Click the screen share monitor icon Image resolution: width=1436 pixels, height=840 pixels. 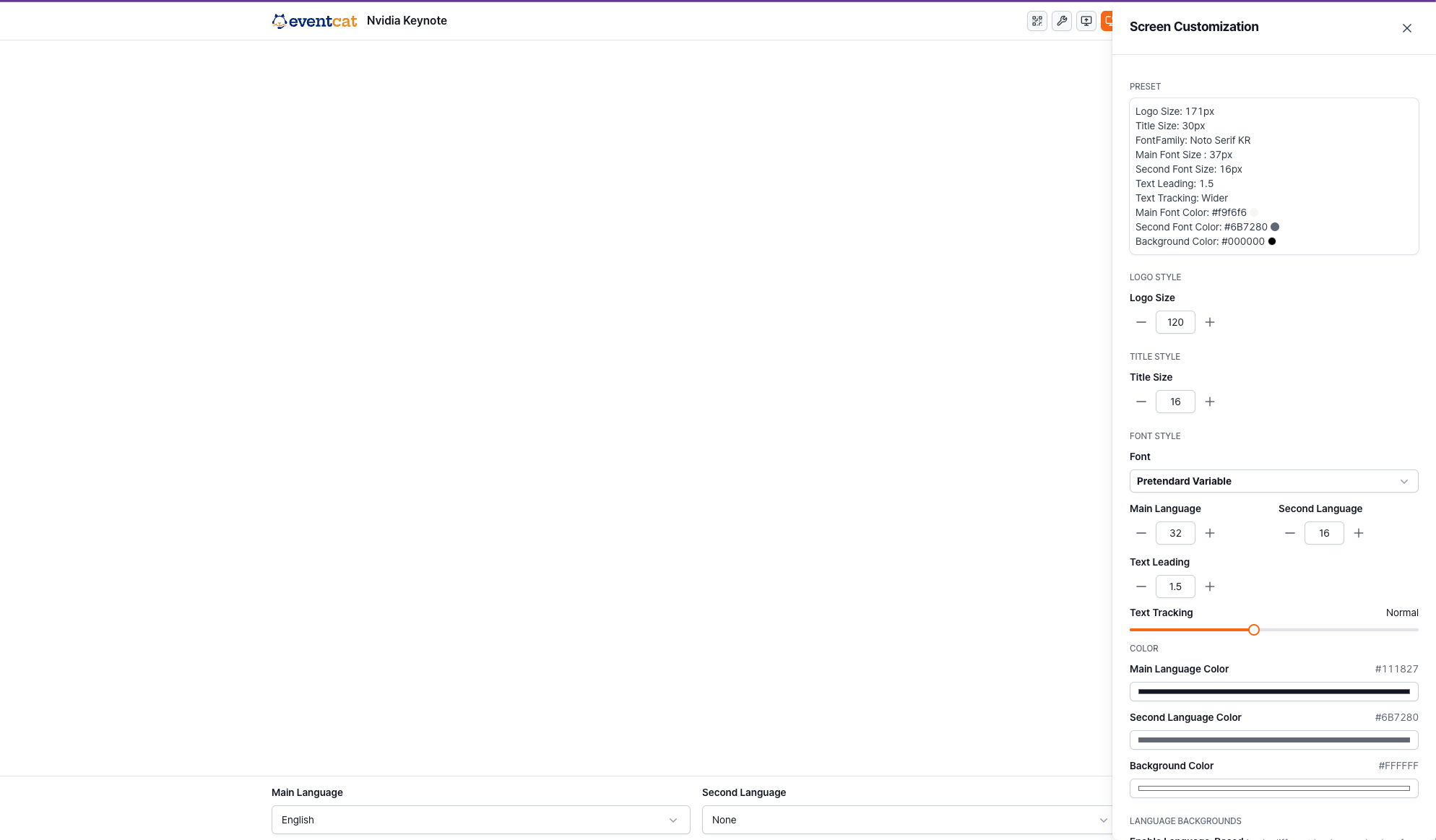click(1086, 21)
